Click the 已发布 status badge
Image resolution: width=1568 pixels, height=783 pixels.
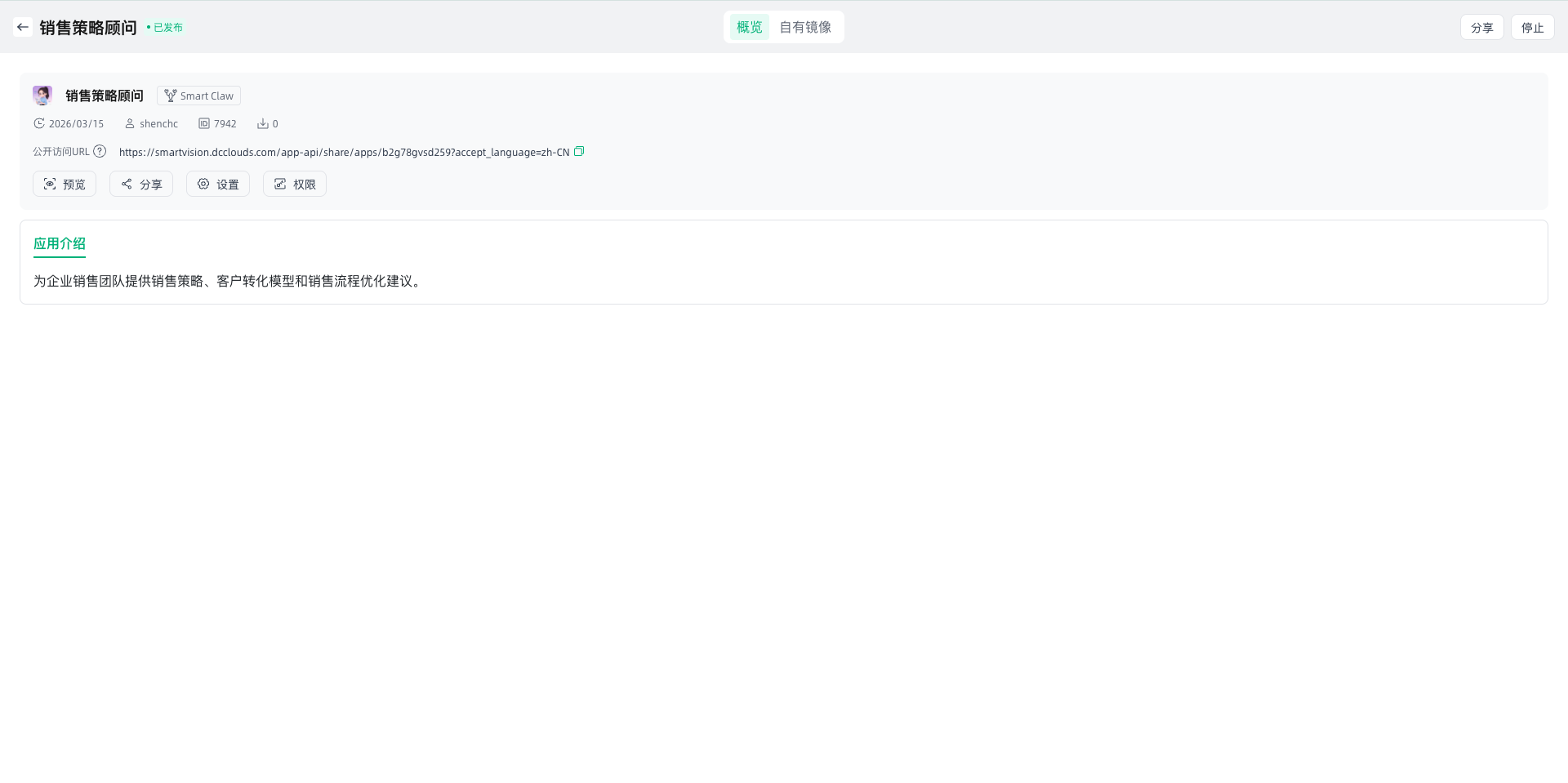(x=167, y=27)
